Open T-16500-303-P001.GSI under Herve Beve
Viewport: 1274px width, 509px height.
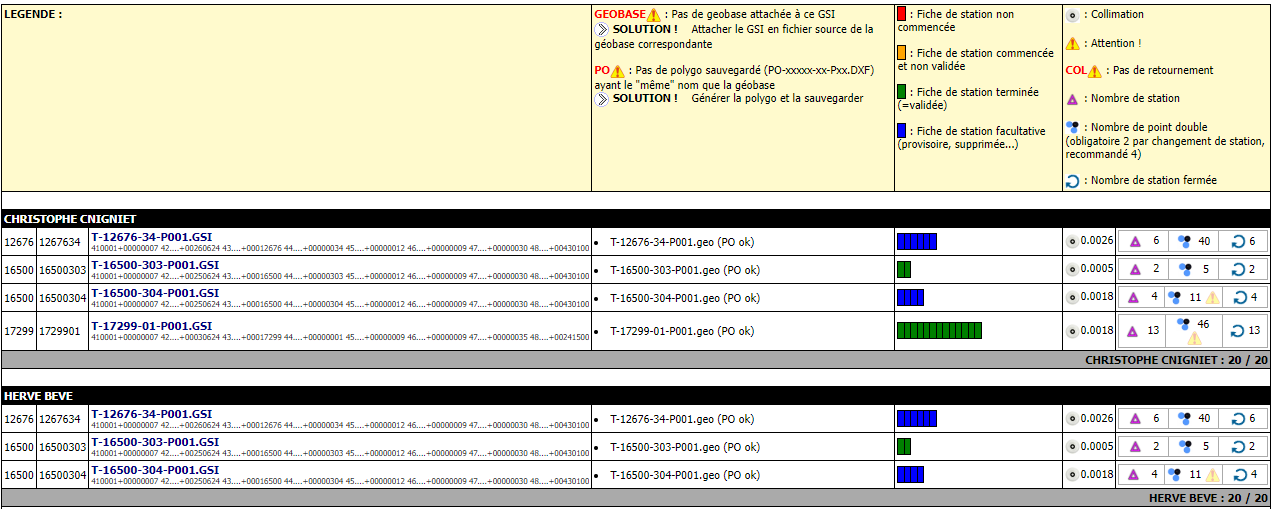pyautogui.click(x=155, y=442)
